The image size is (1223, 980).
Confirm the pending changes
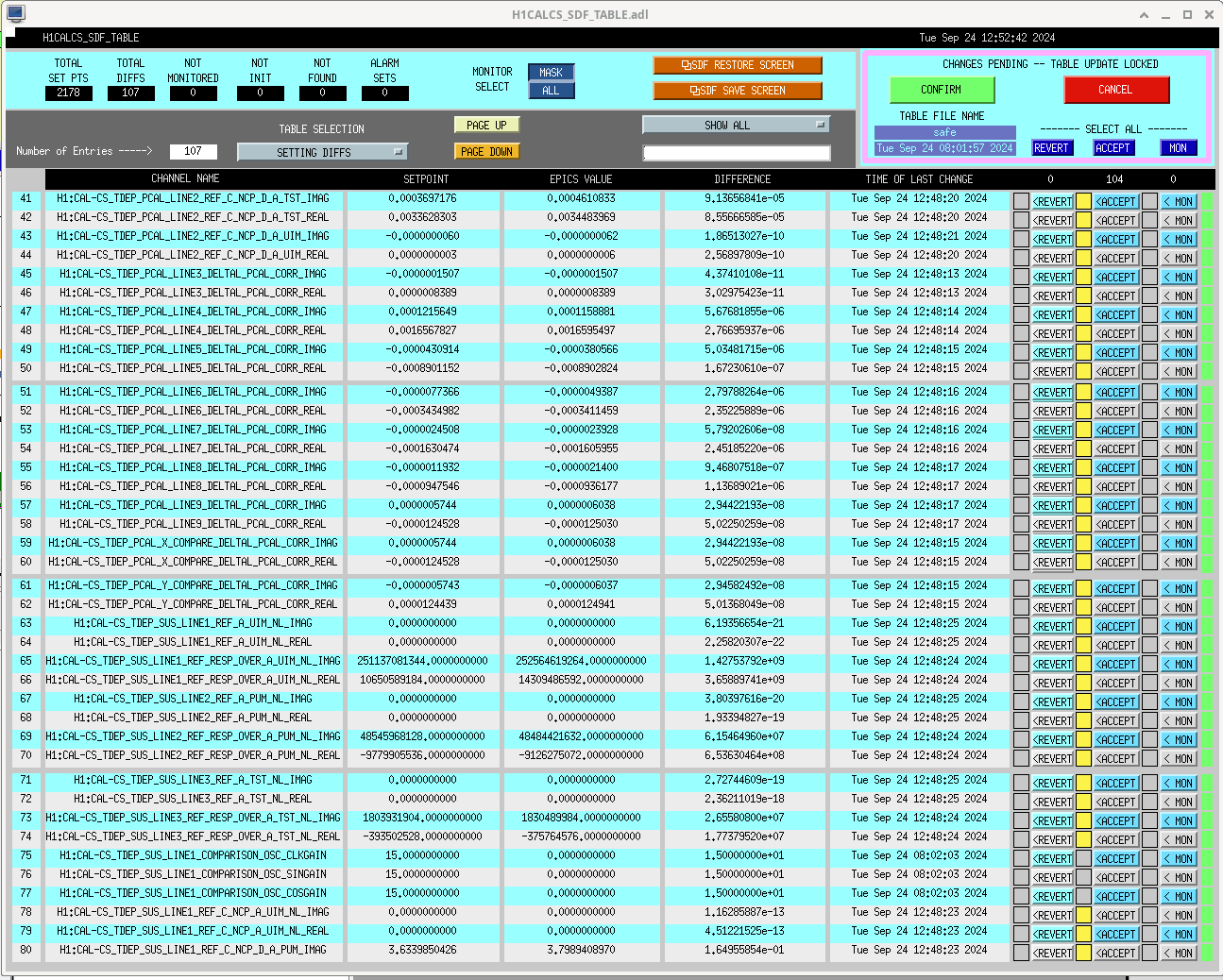[942, 90]
